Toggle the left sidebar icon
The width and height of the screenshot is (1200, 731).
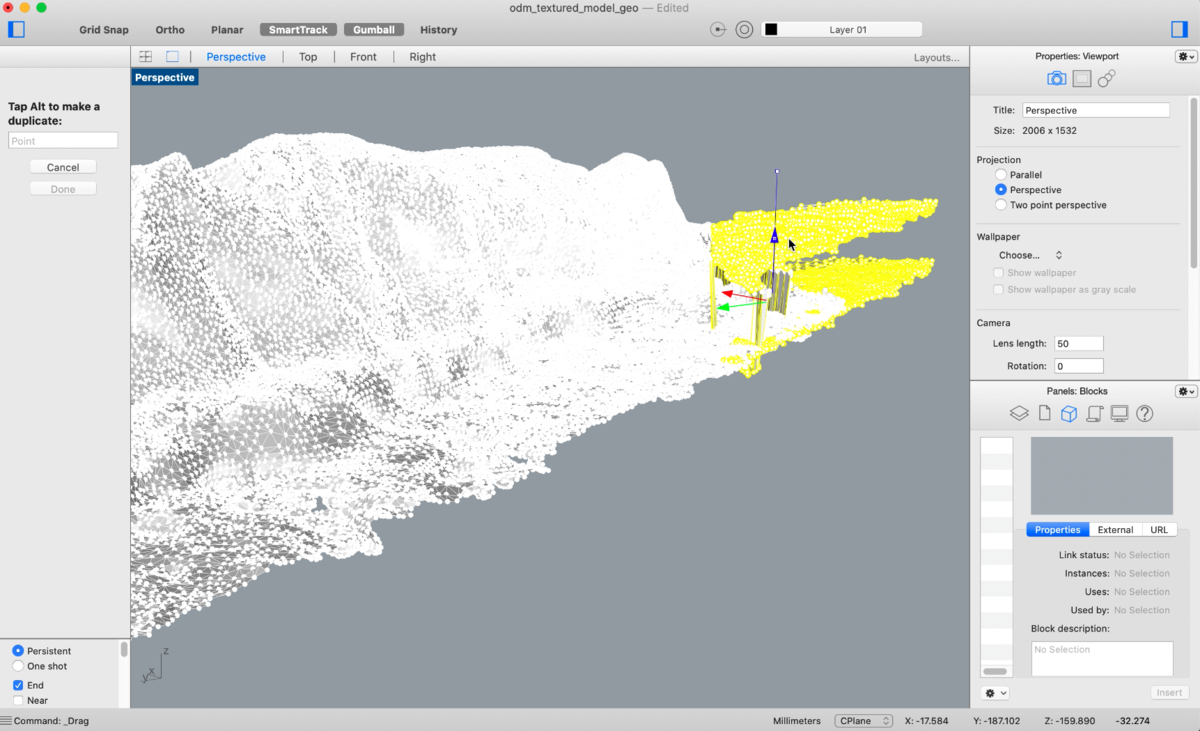click(16, 29)
